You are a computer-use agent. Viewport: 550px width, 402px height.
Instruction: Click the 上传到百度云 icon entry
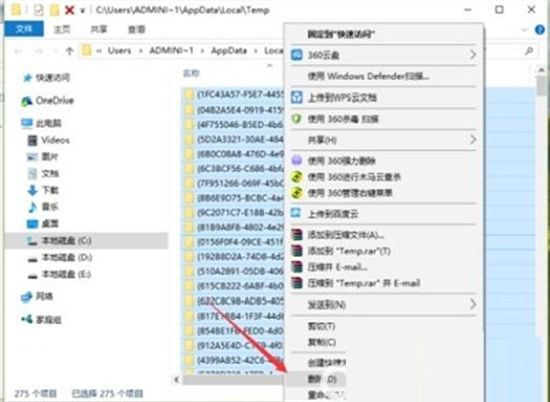click(x=297, y=213)
